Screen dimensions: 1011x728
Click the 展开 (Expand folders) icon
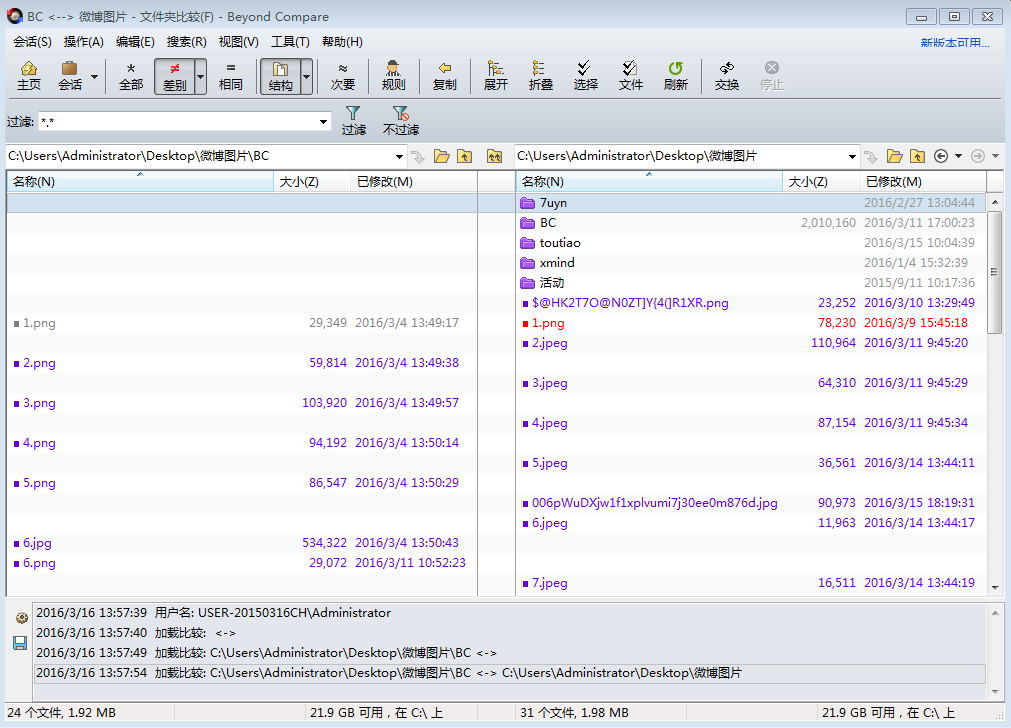pos(494,76)
